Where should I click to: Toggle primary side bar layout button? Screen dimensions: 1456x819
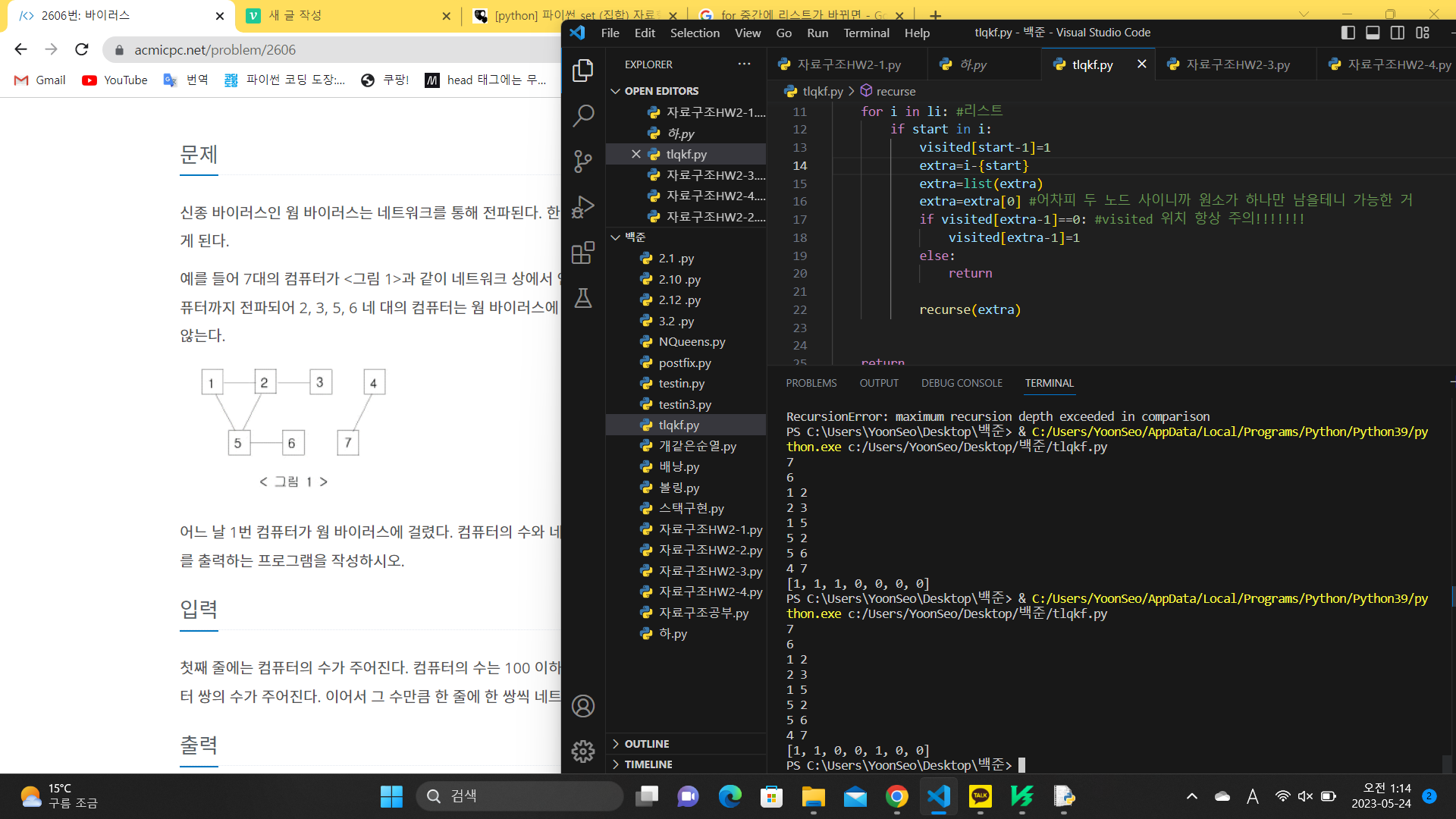pyautogui.click(x=1348, y=33)
